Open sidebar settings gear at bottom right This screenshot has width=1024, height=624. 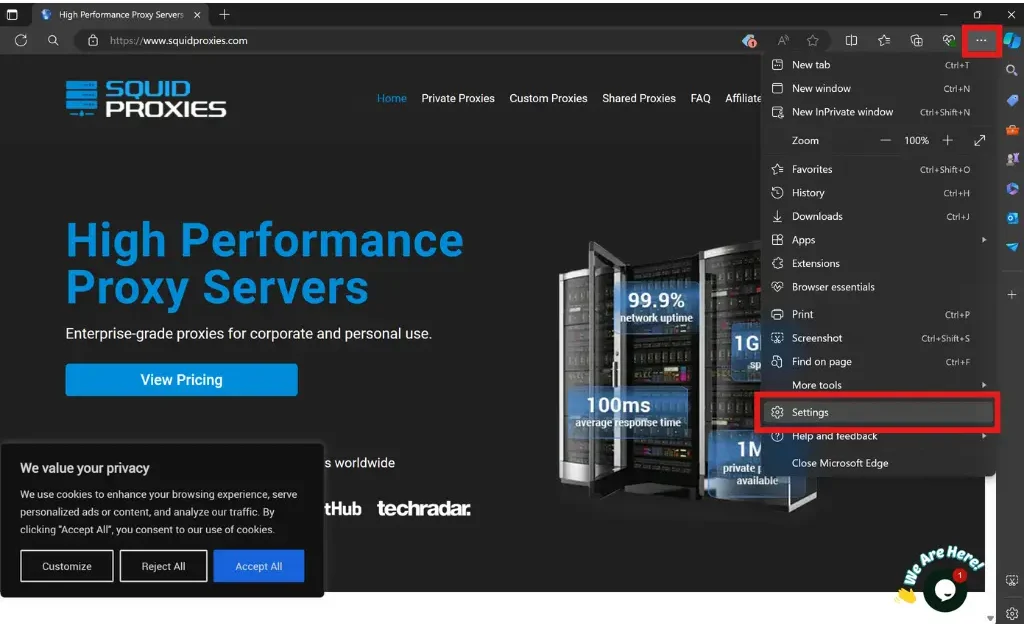1012,614
